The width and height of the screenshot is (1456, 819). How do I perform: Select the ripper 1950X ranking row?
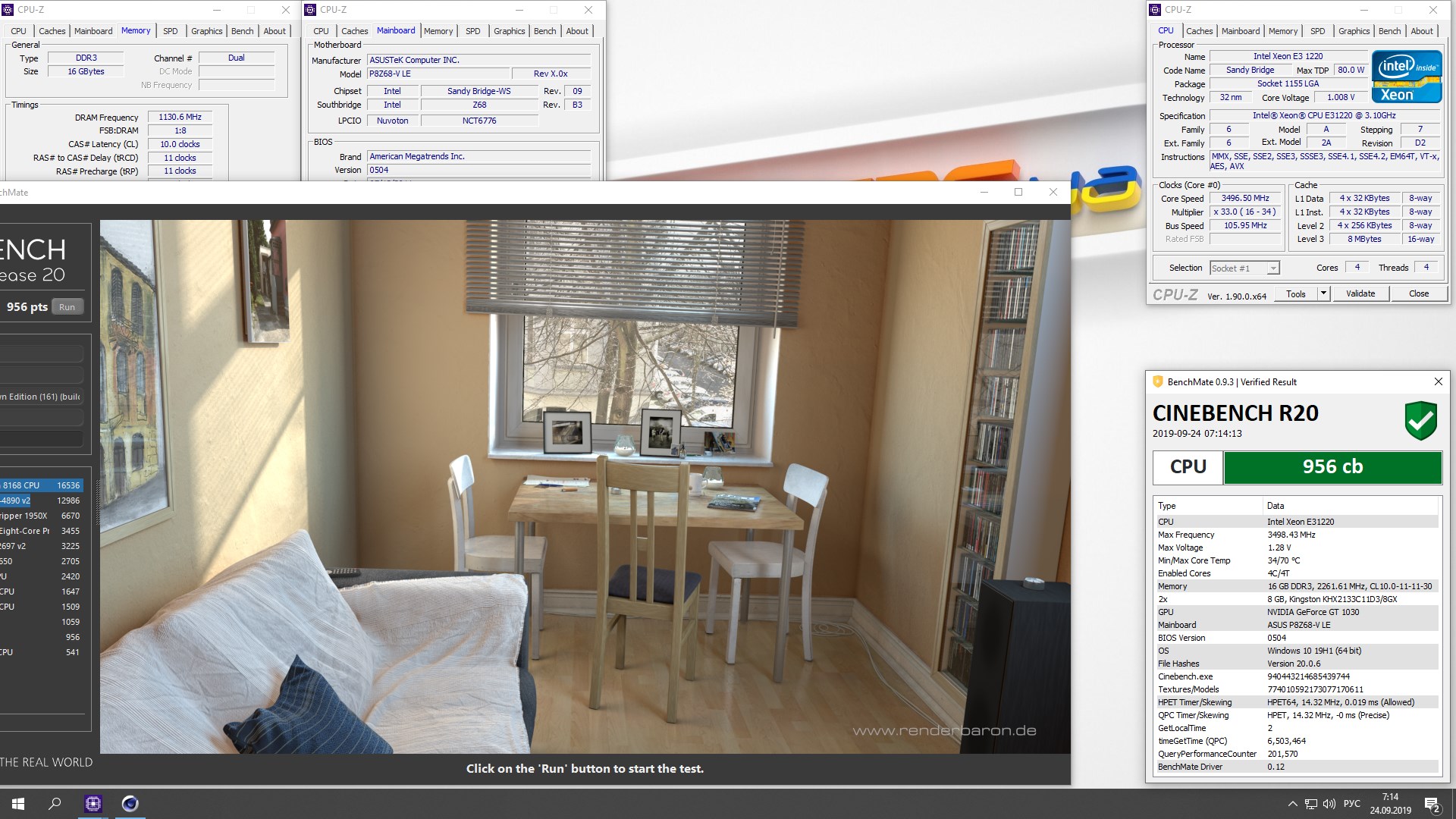[41, 516]
